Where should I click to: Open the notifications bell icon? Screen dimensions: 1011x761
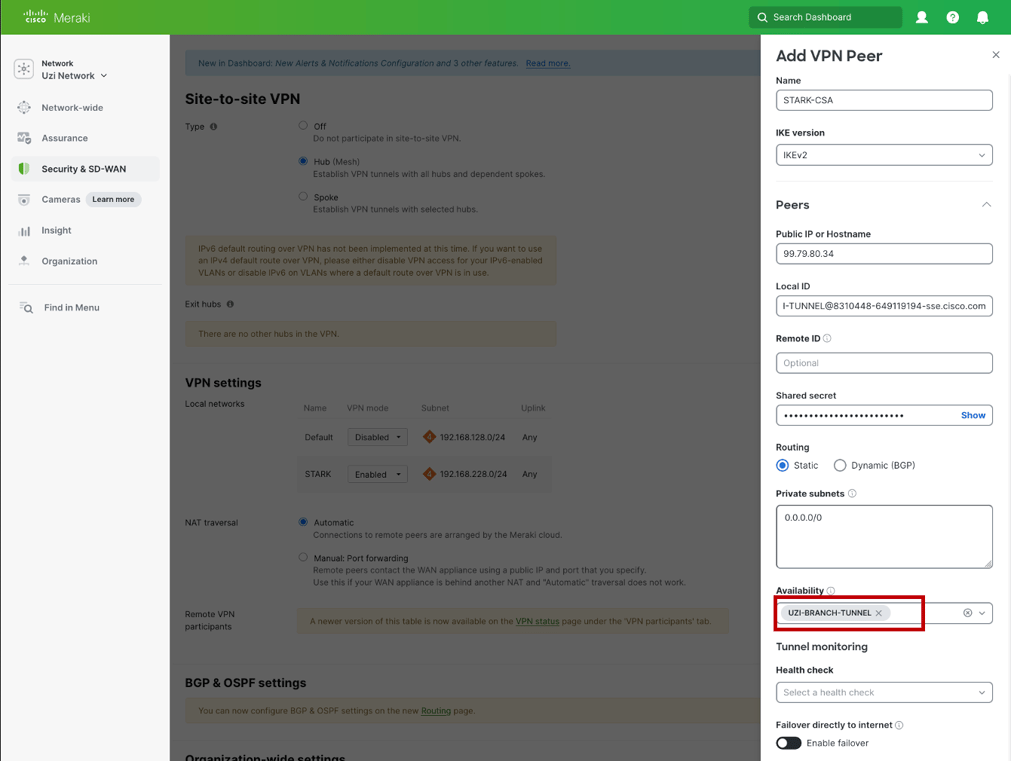pos(983,17)
